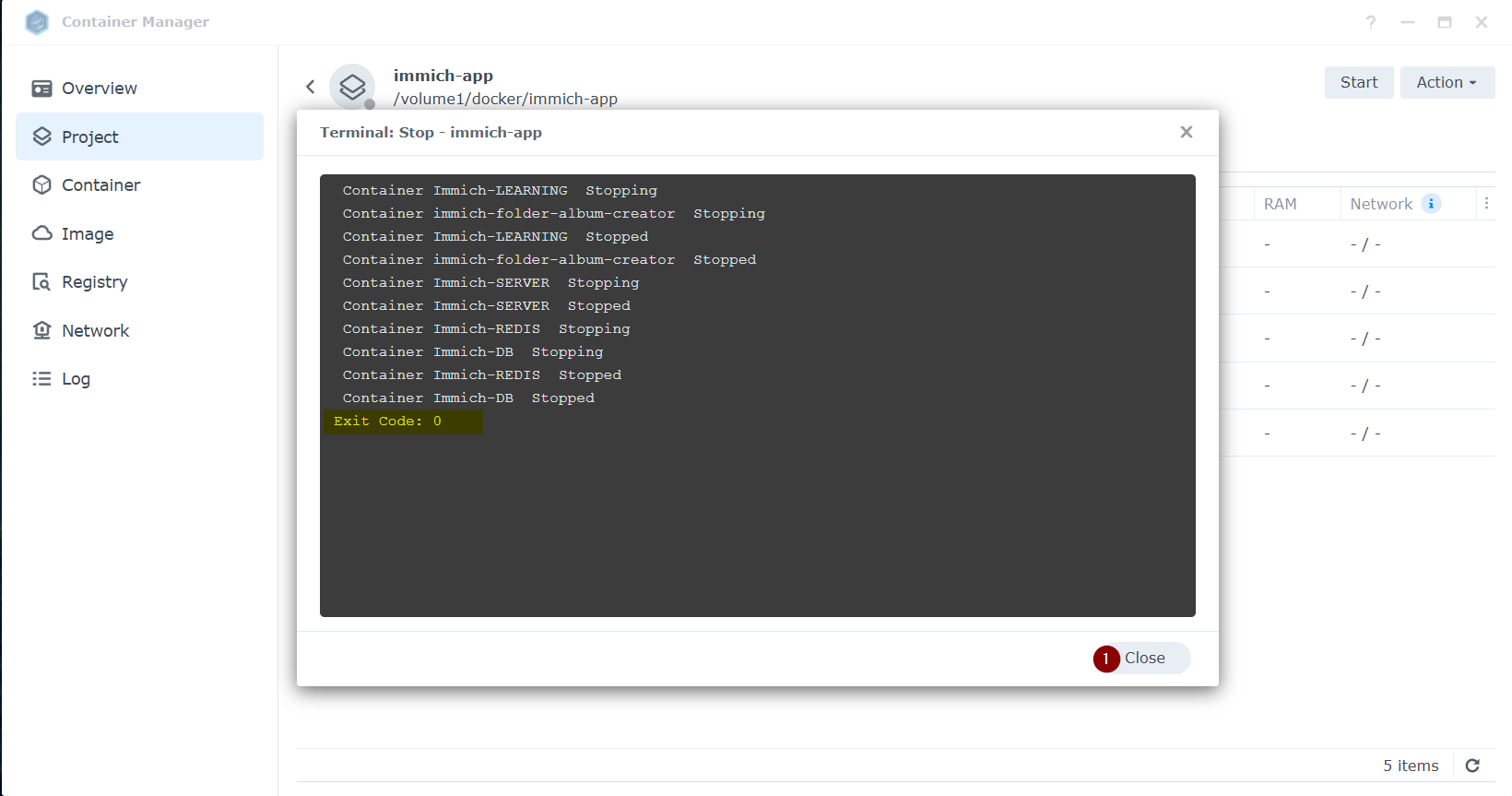The image size is (1512, 796).
Task: Open the help question mark
Action: point(1371,22)
